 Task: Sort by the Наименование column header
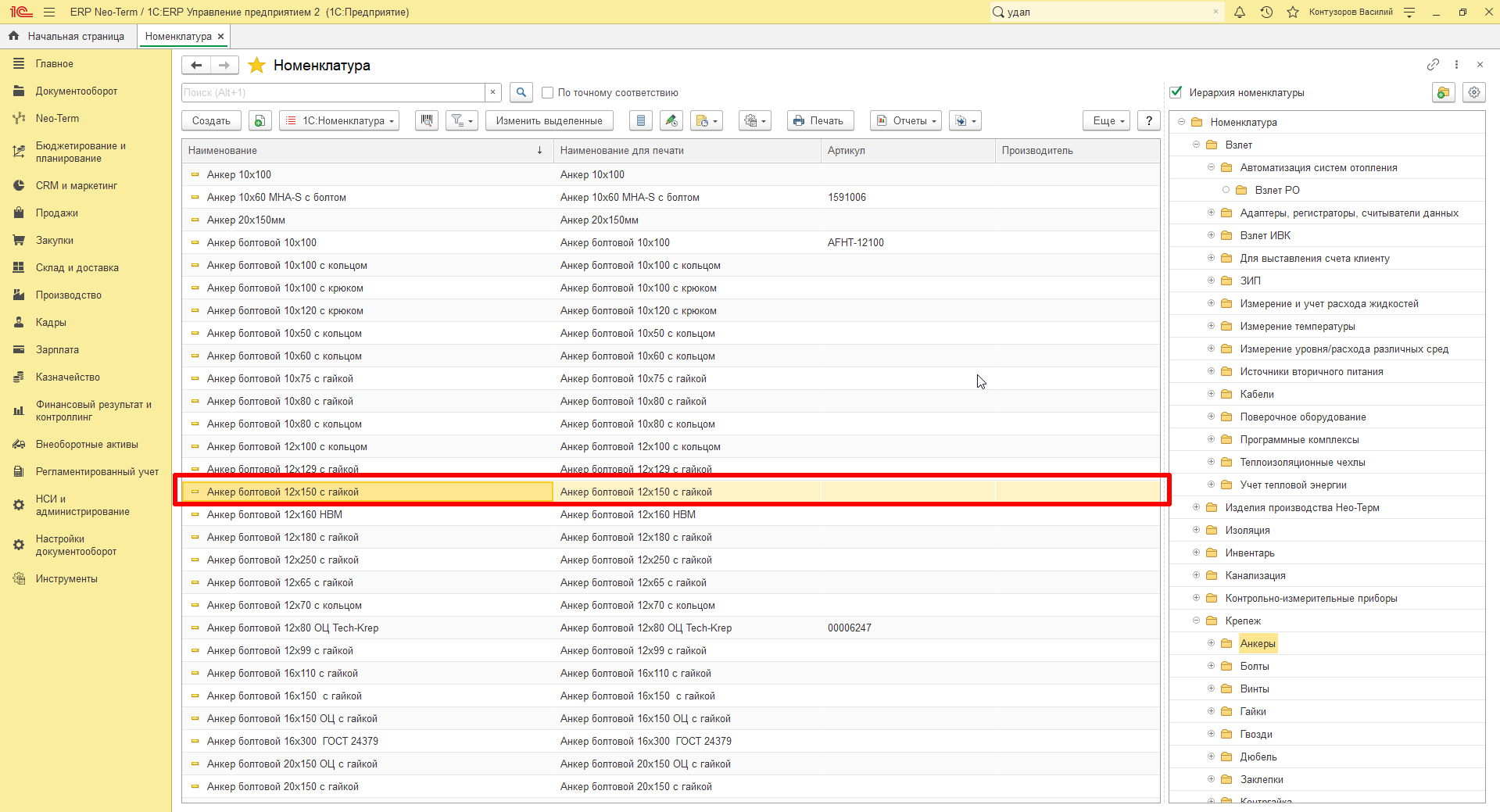367,150
